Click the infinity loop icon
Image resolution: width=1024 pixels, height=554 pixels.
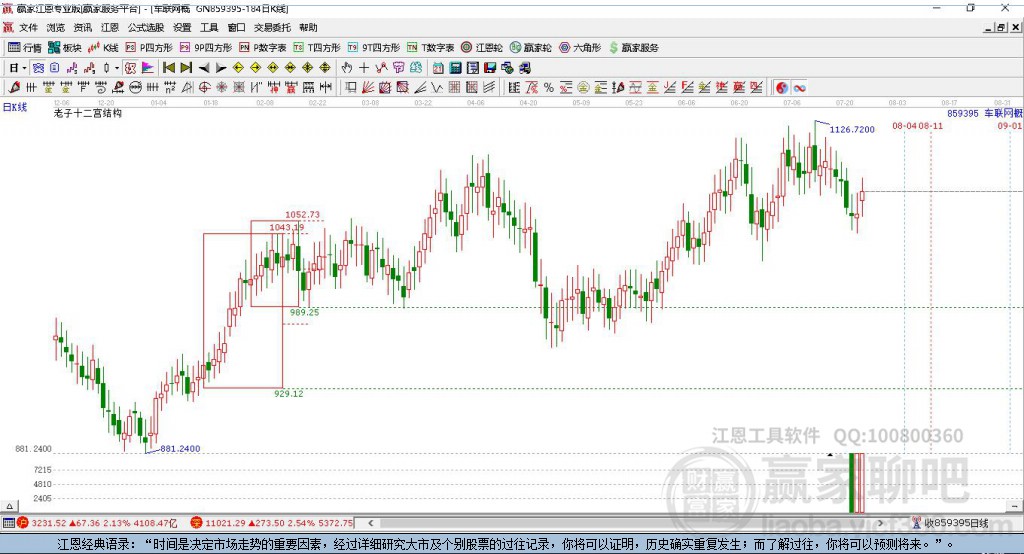click(x=799, y=88)
